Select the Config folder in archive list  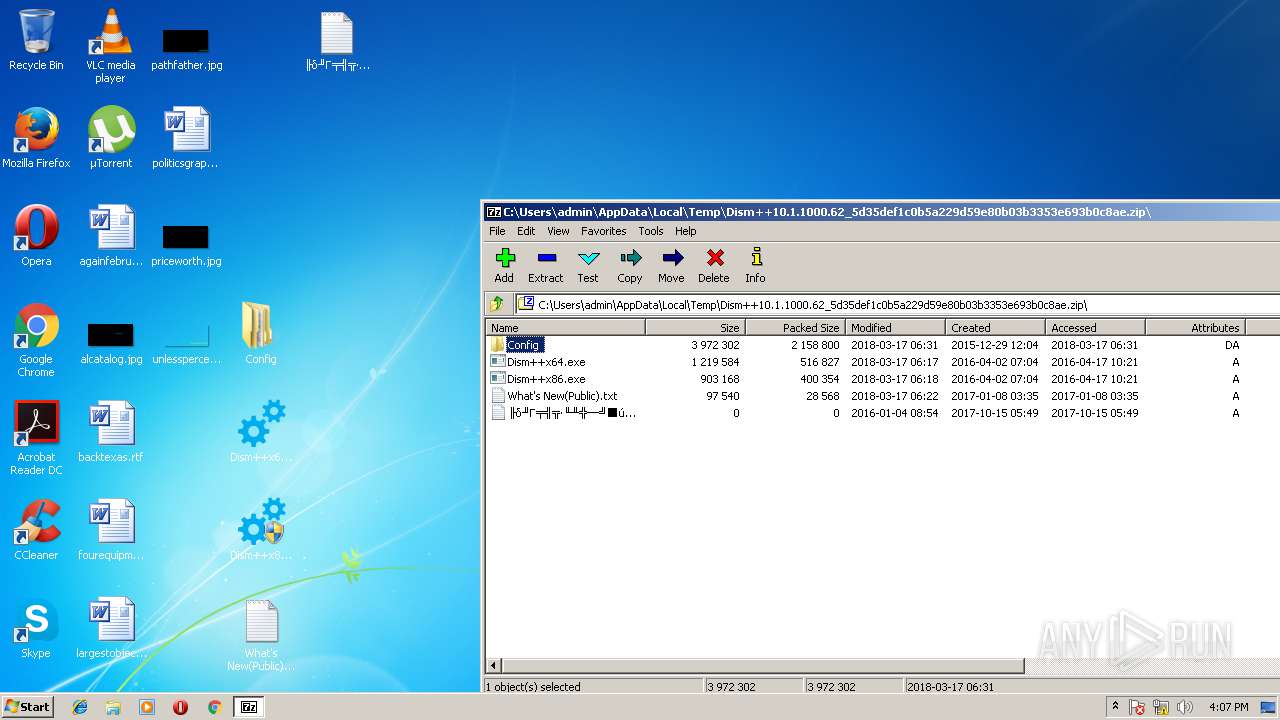[x=524, y=345]
